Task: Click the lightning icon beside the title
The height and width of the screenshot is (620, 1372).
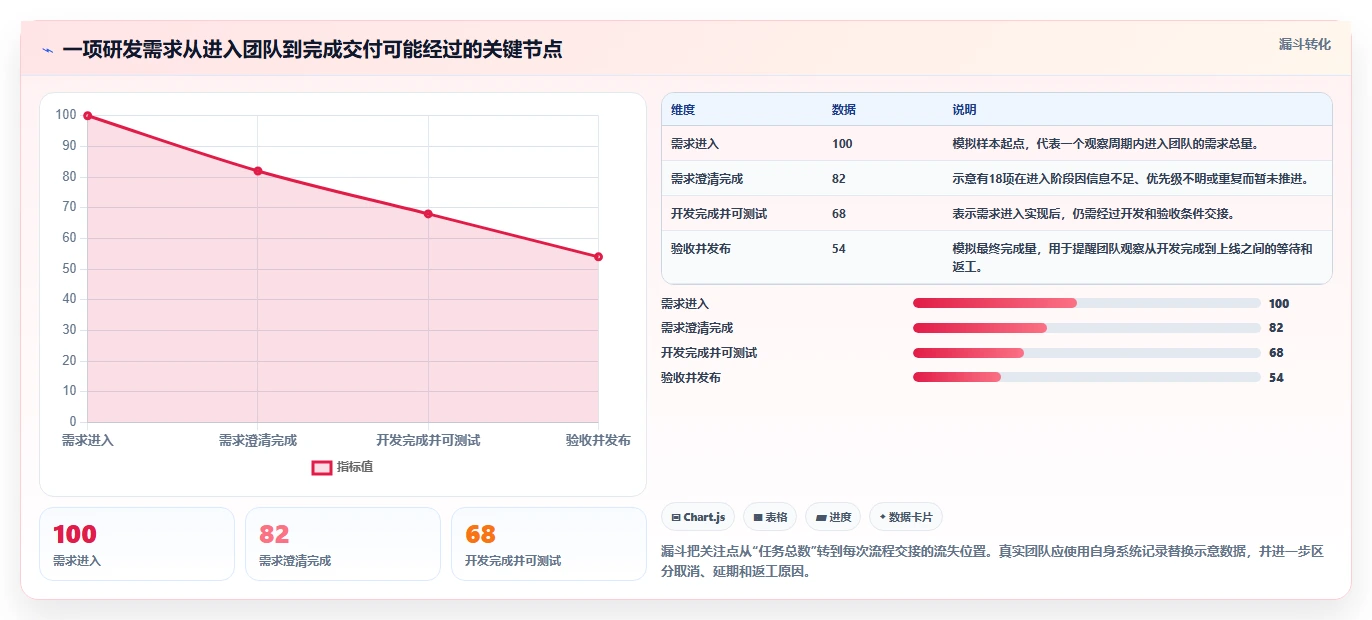Action: pyautogui.click(x=47, y=50)
